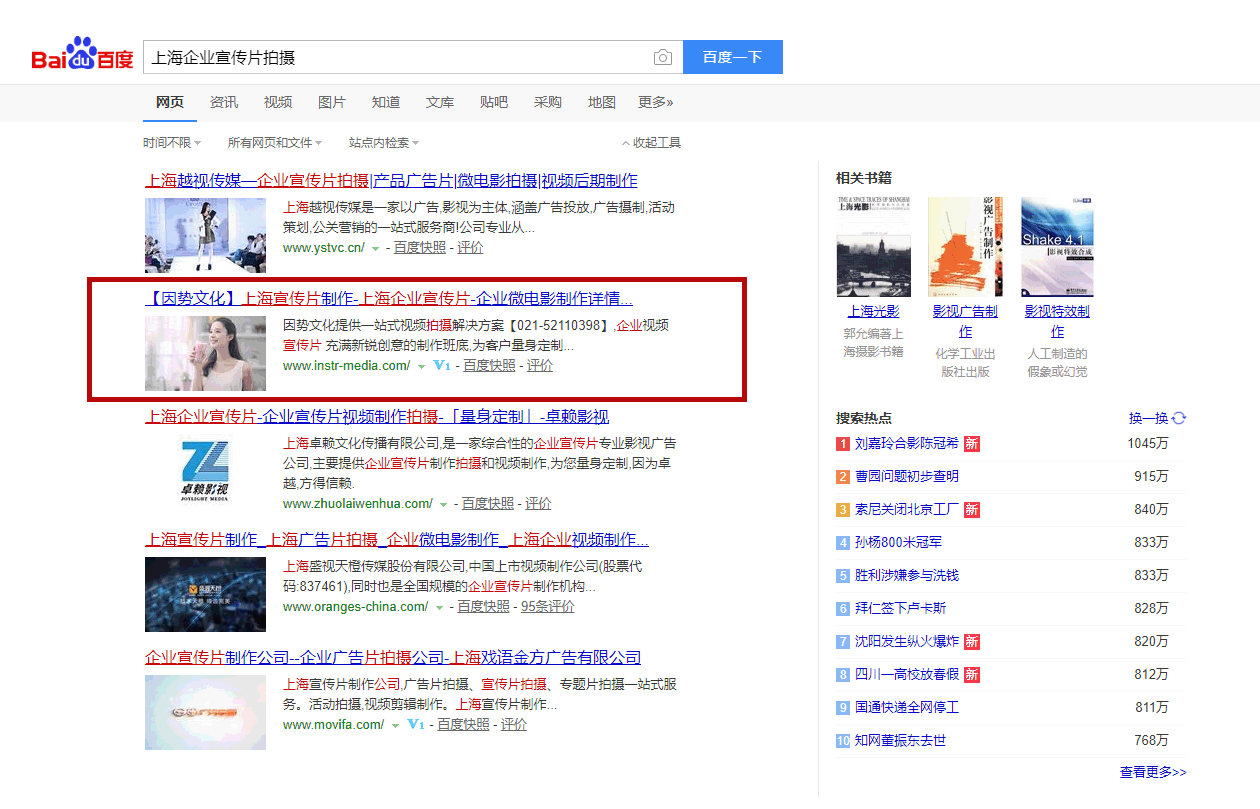Open 百度快照 for ystvc.cn result
The width and height of the screenshot is (1260, 809).
420,248
